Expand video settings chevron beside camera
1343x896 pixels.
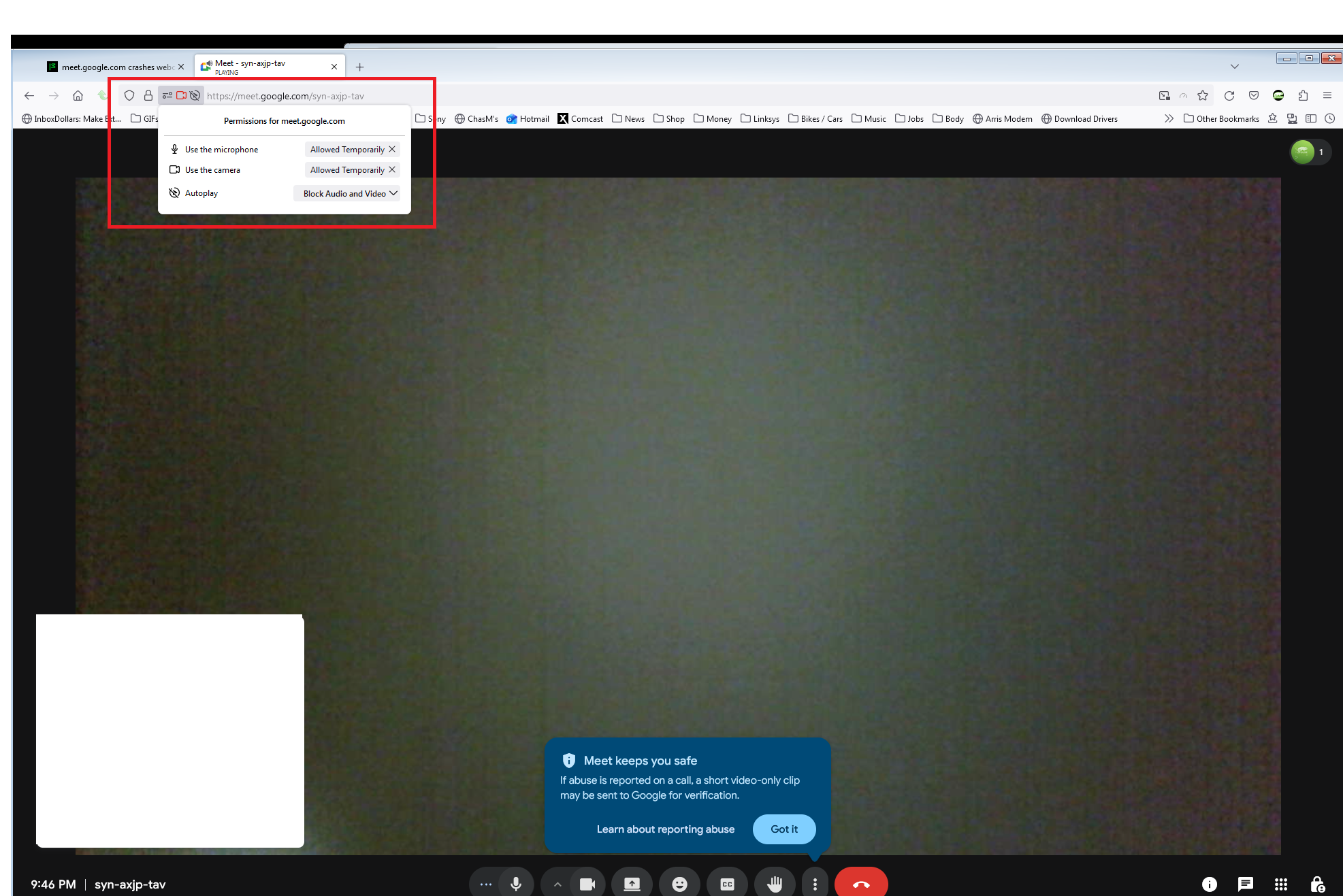click(557, 883)
